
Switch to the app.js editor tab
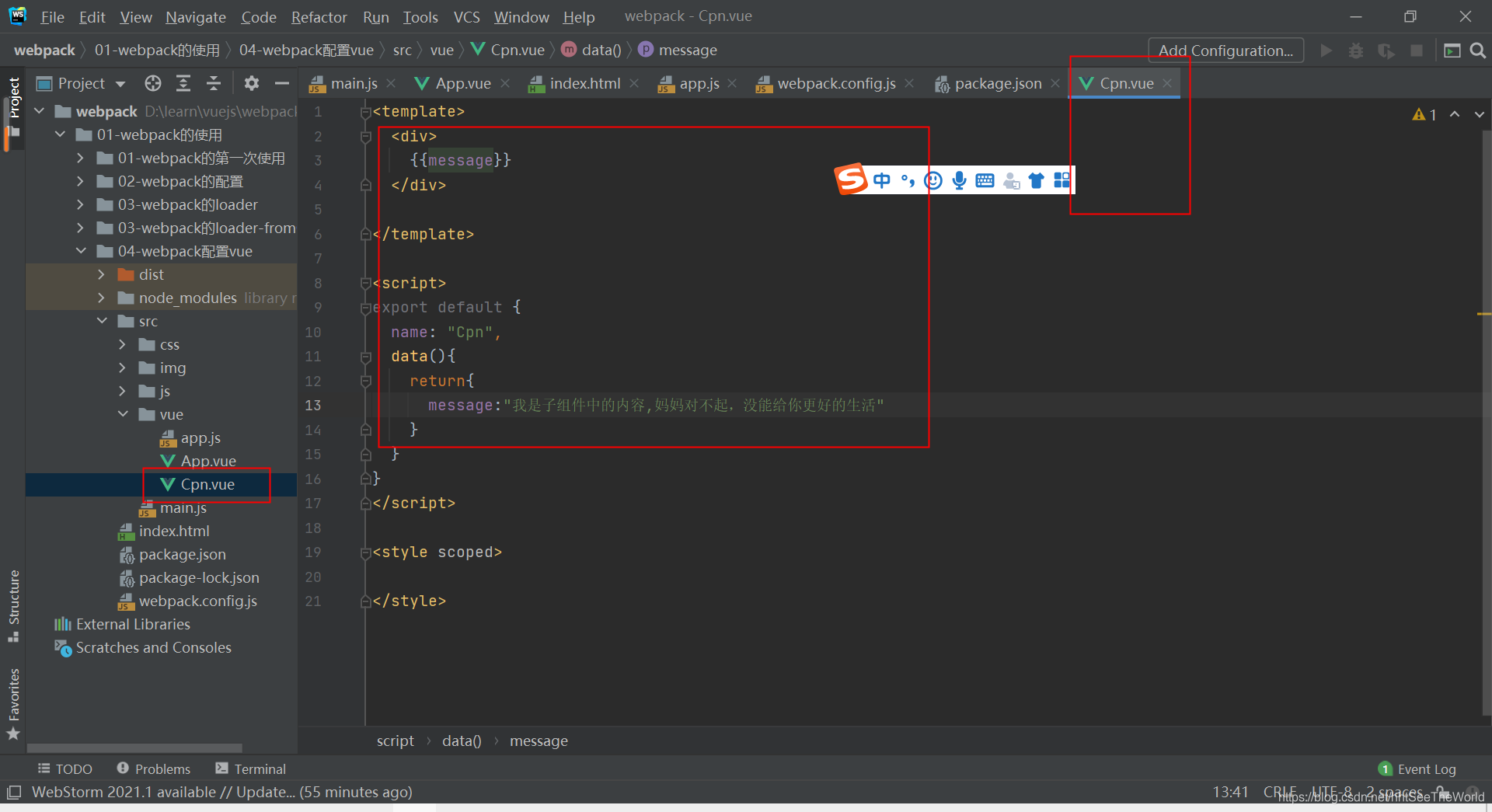click(x=699, y=83)
